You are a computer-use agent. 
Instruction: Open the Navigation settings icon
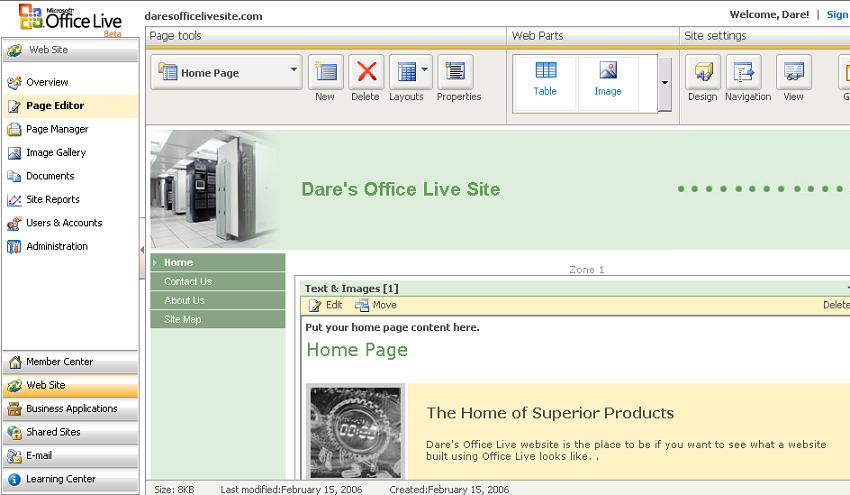coord(747,73)
